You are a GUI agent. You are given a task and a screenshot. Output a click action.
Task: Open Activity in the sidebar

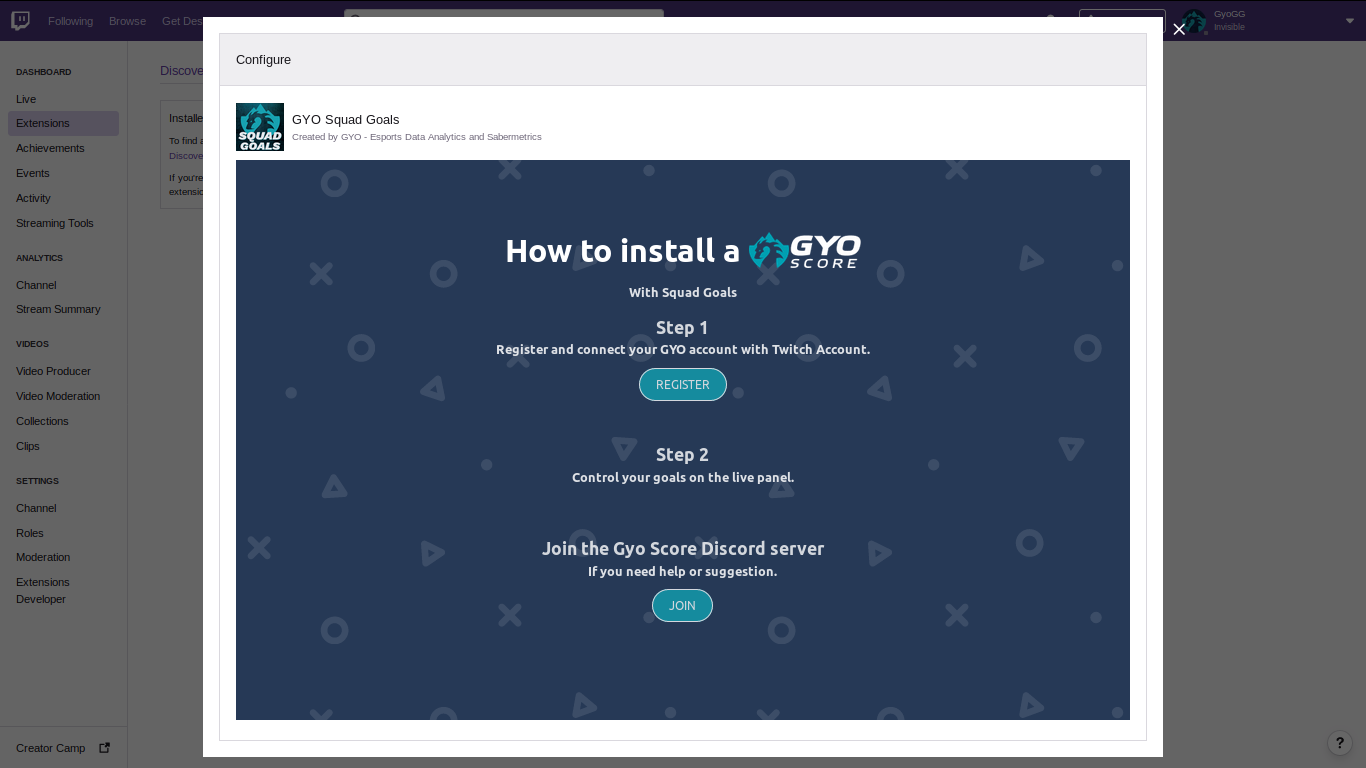(x=33, y=198)
